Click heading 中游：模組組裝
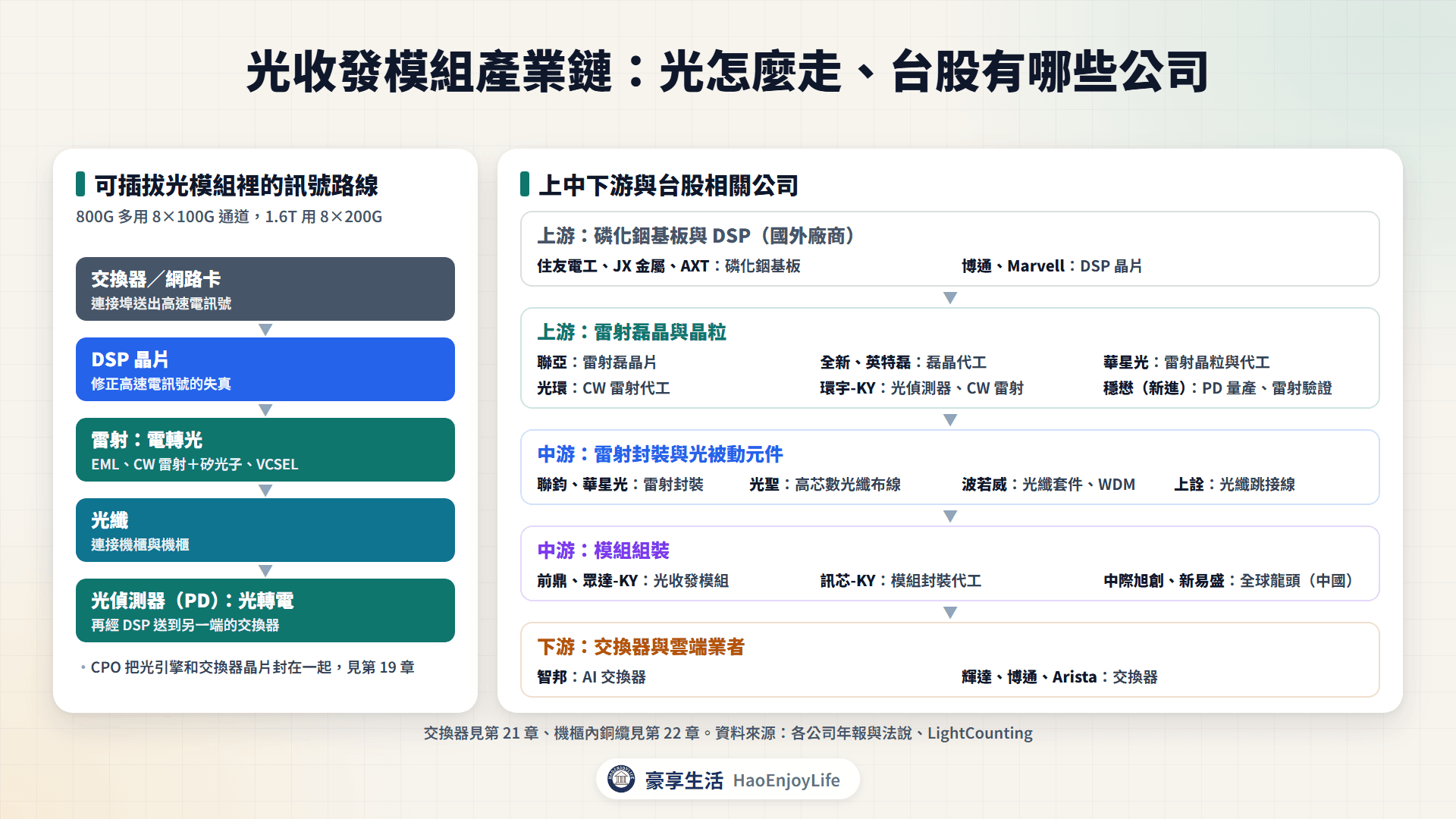The image size is (1456, 819). 604,551
